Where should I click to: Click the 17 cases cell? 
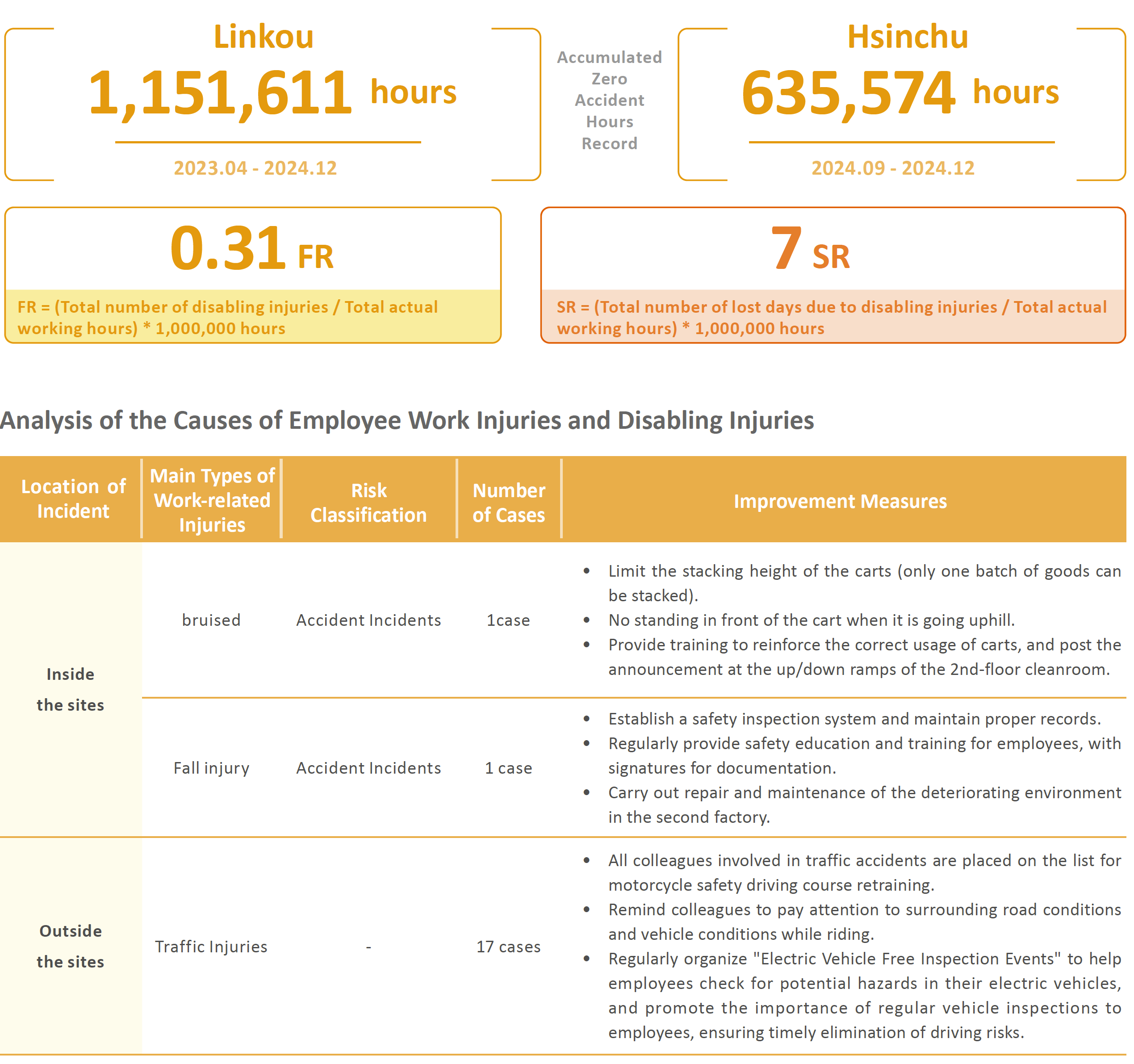[508, 947]
